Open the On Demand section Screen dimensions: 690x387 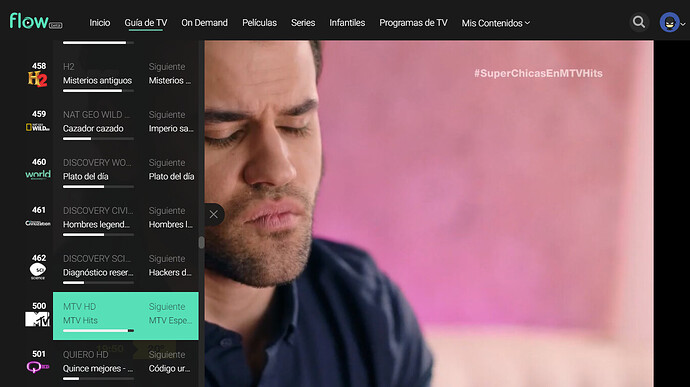(x=204, y=22)
